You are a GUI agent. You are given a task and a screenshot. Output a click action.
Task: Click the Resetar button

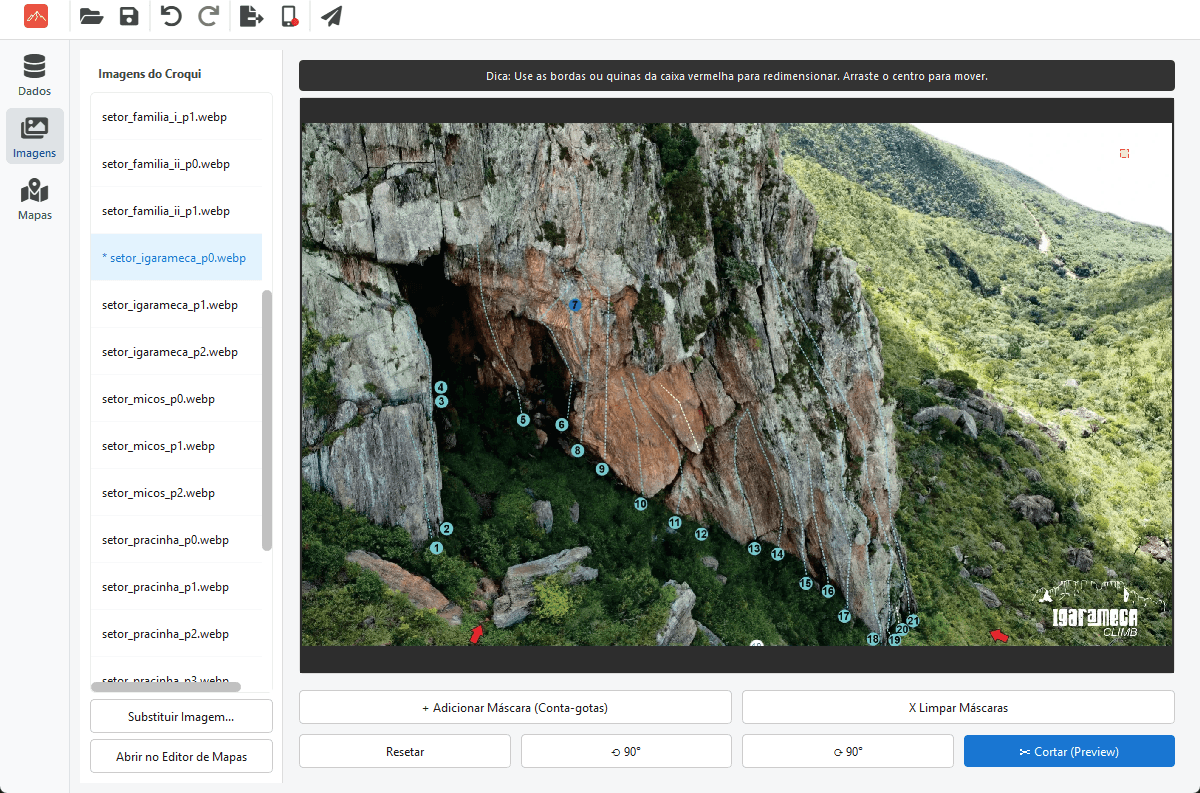click(x=405, y=751)
